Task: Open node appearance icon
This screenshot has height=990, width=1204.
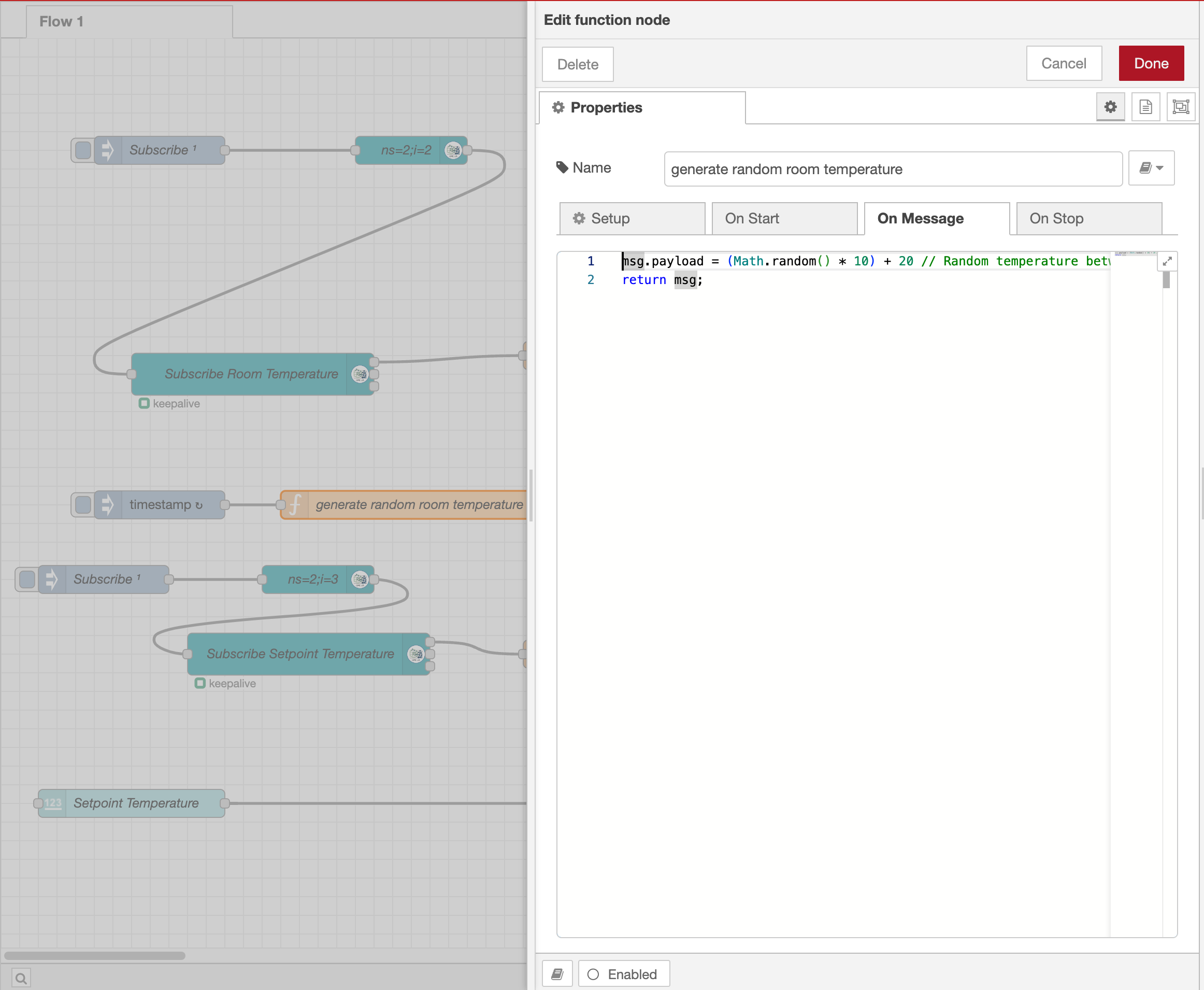Action: (1181, 107)
